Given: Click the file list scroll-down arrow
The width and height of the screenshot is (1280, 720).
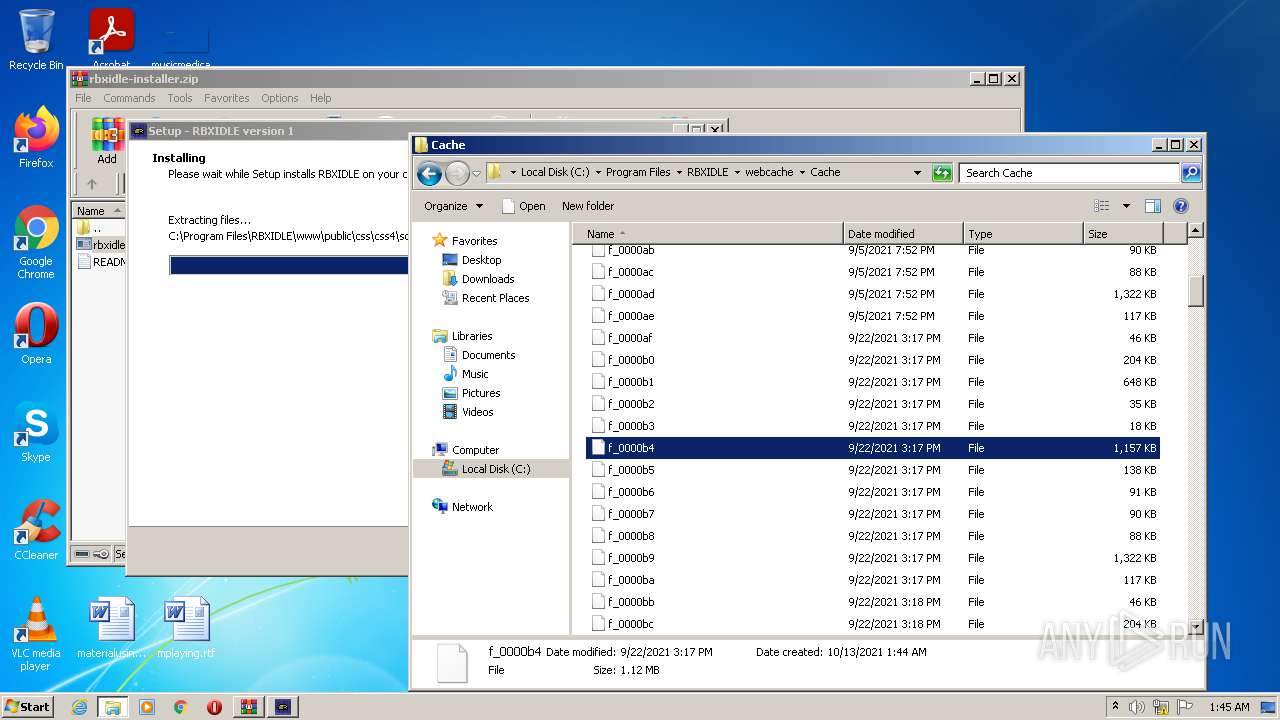Looking at the screenshot, I should pos(1195,626).
